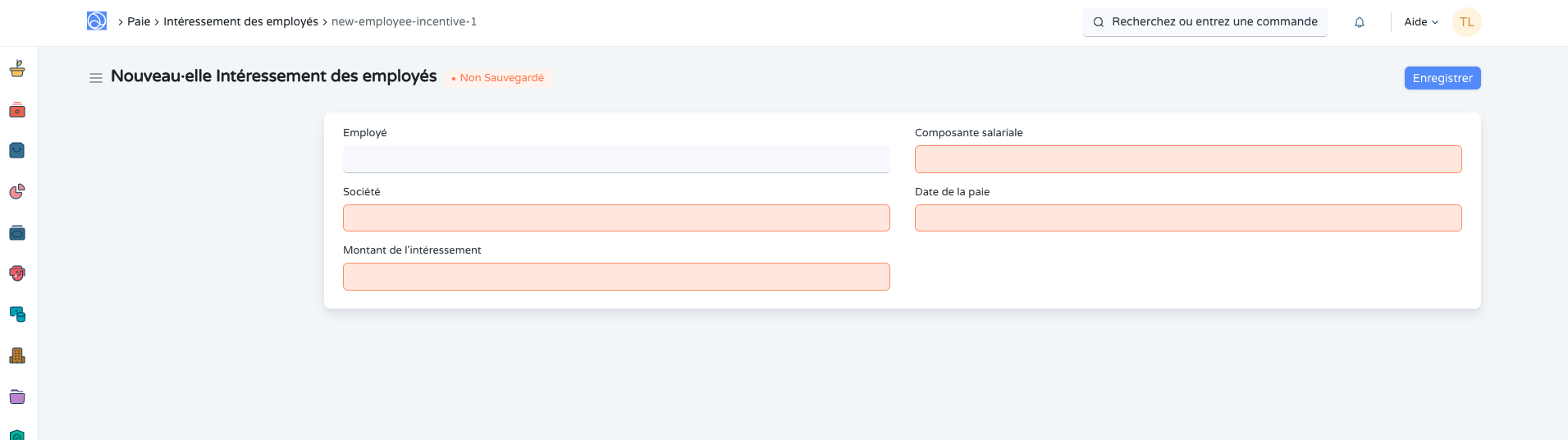Open the purple folder sidebar module
The width and height of the screenshot is (1568, 440).
(x=17, y=396)
